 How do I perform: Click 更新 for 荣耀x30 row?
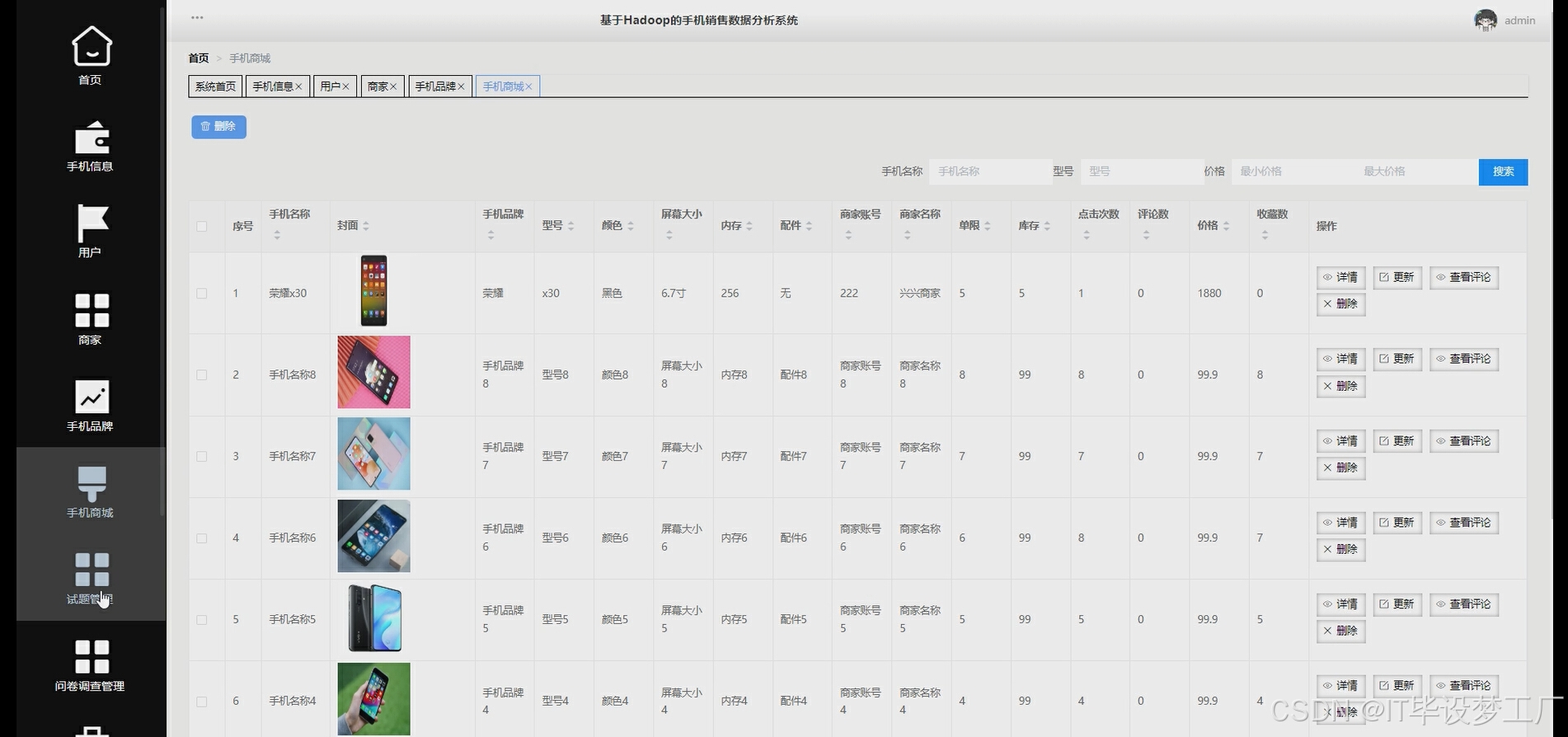click(x=1397, y=278)
